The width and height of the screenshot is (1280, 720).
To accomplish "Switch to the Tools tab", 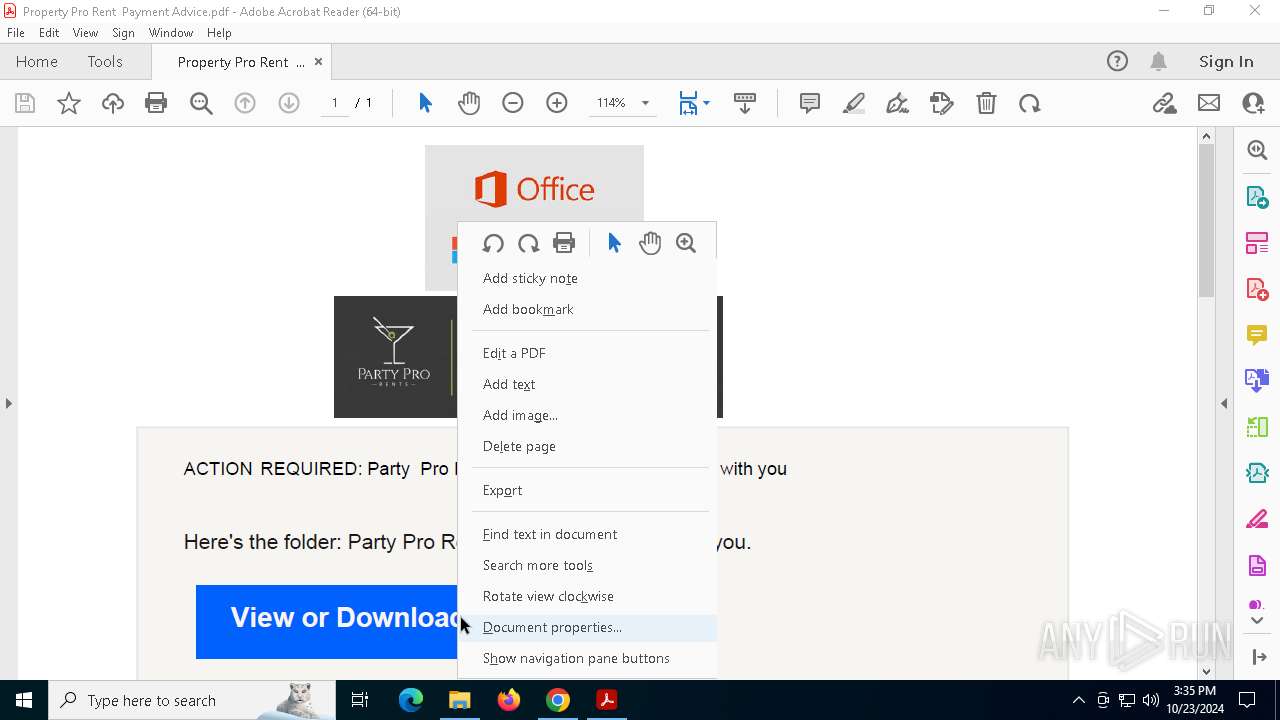I will (x=105, y=61).
